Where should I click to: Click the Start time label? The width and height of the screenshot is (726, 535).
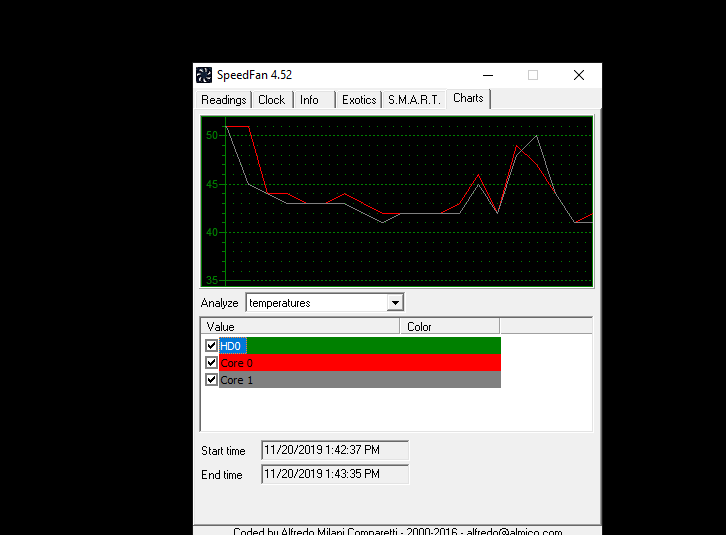coord(223,451)
